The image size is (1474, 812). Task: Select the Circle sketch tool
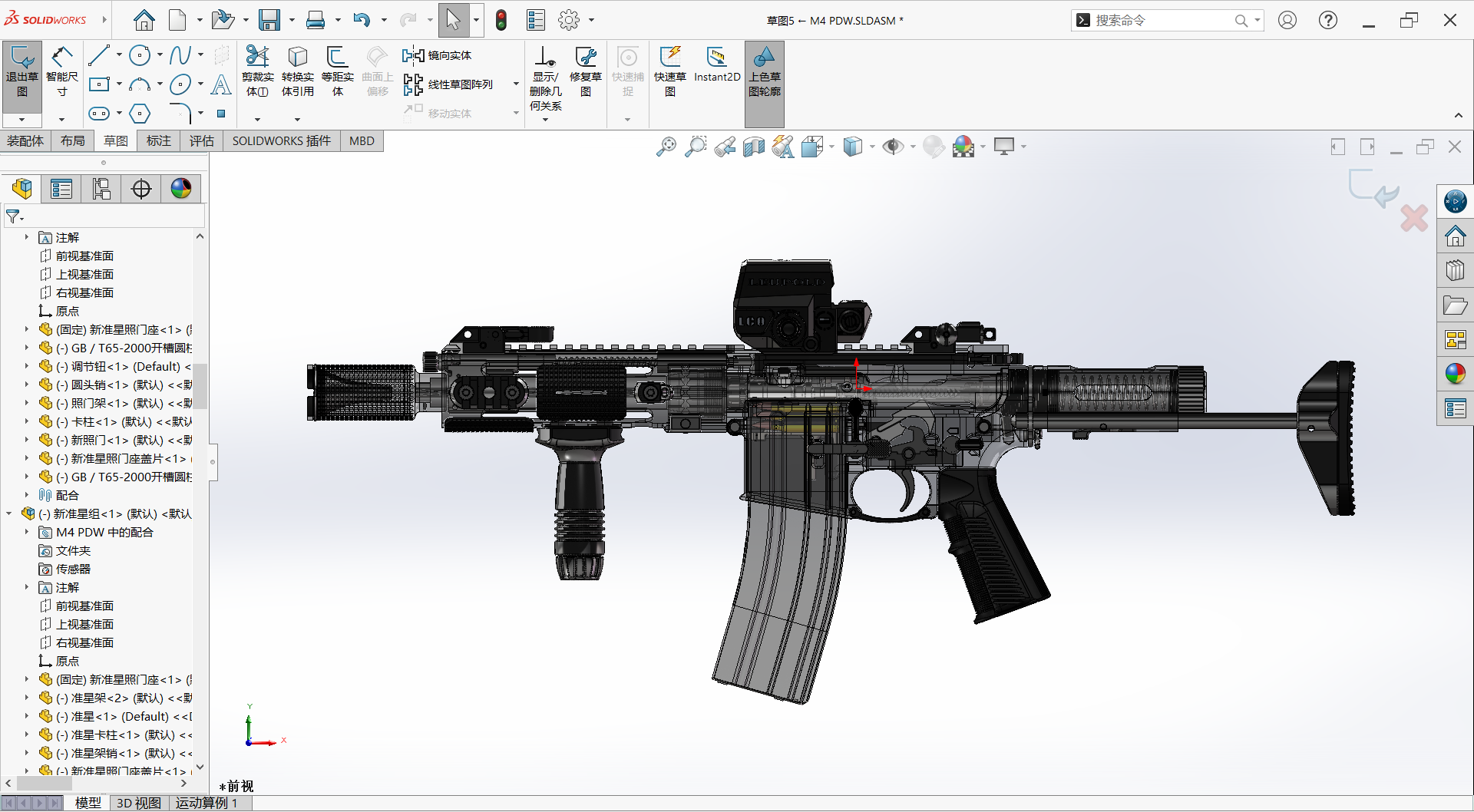[140, 55]
